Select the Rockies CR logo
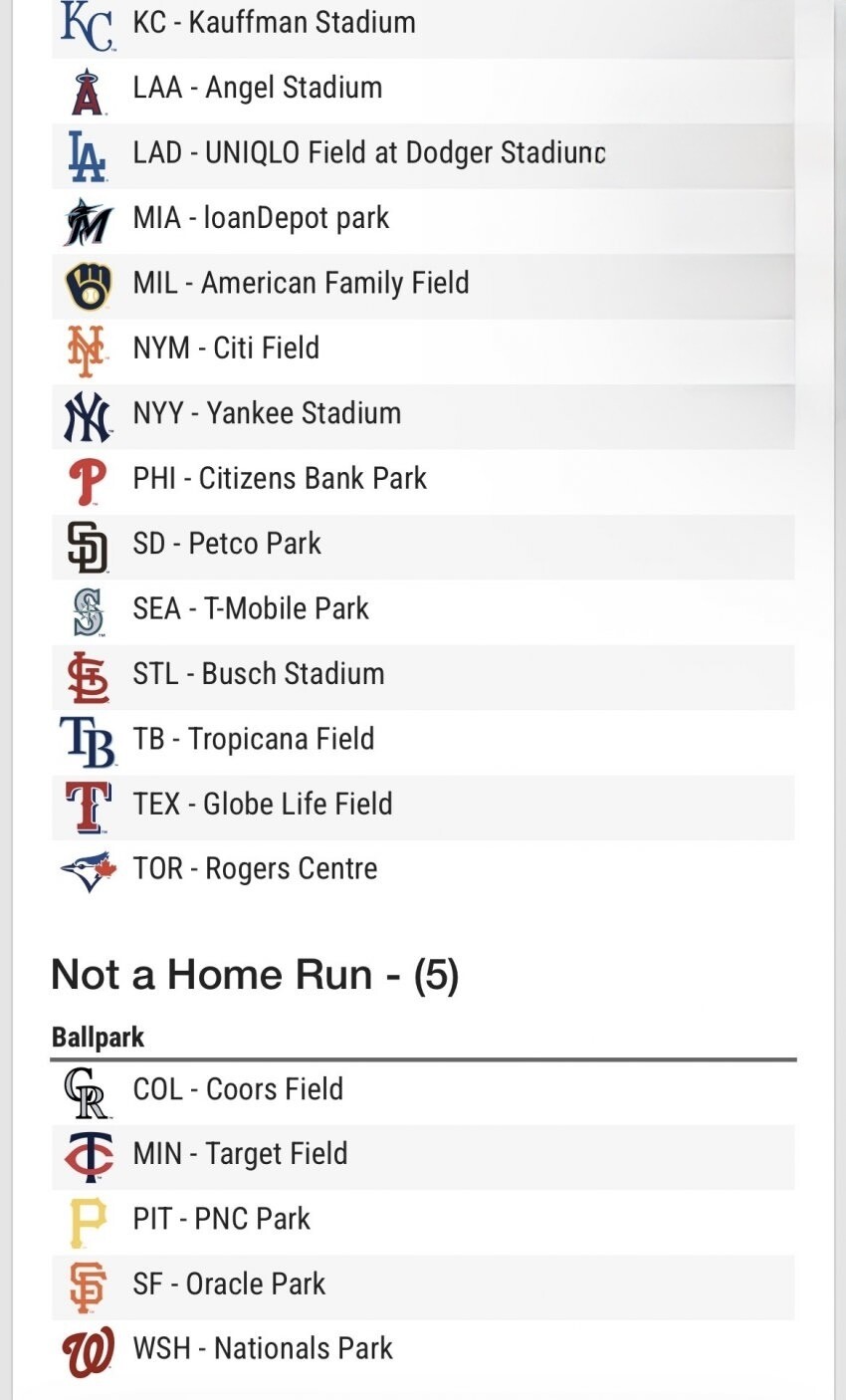The image size is (846, 1400). click(x=88, y=1091)
